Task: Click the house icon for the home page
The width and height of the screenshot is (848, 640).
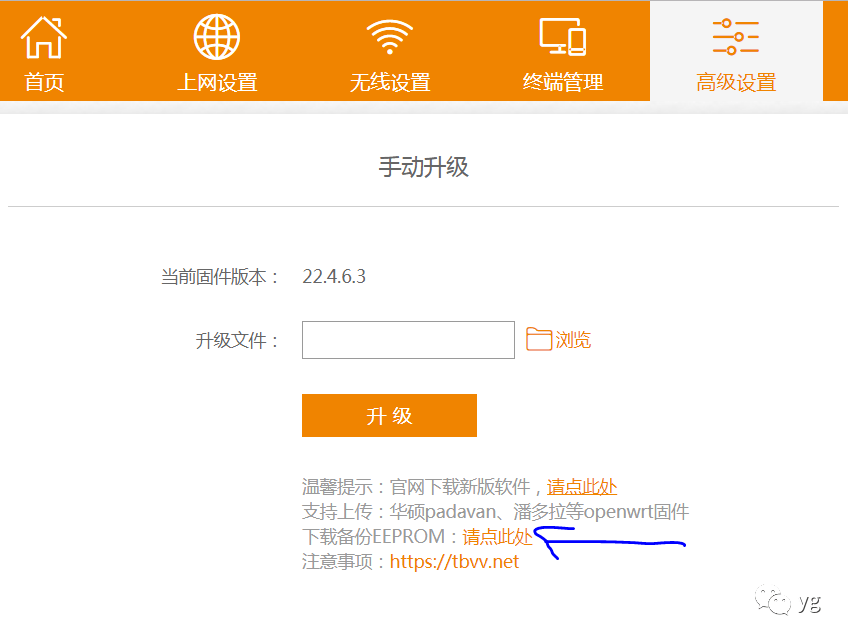Action: [x=44, y=37]
